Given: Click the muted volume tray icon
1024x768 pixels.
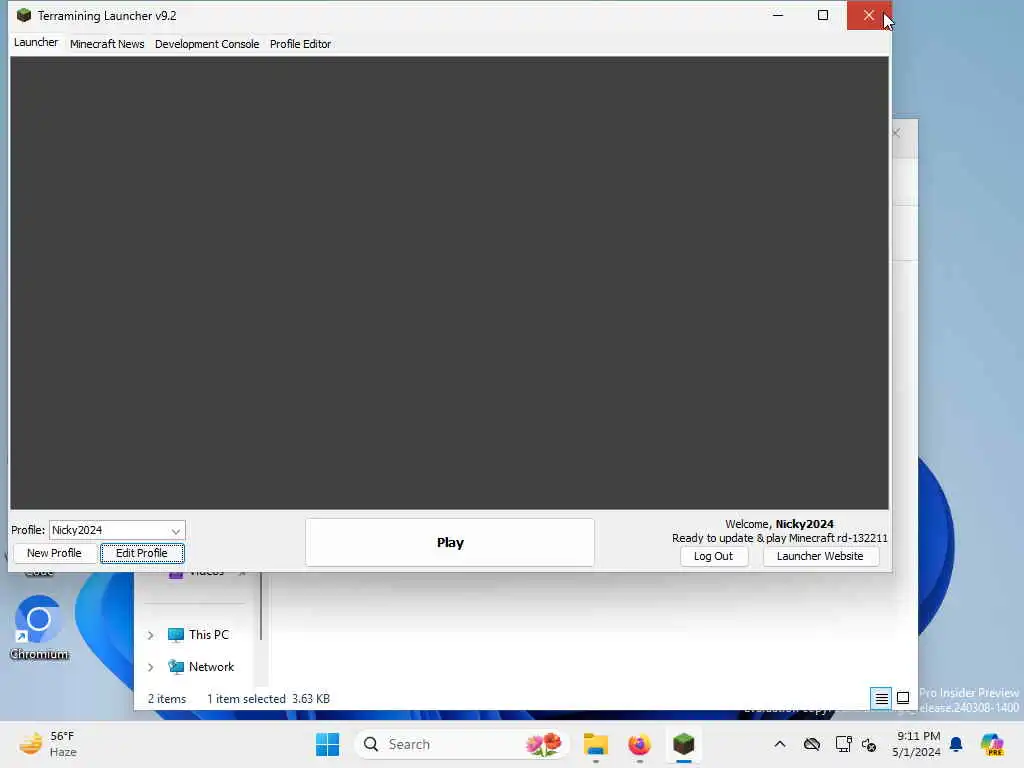Looking at the screenshot, I should pos(869,744).
